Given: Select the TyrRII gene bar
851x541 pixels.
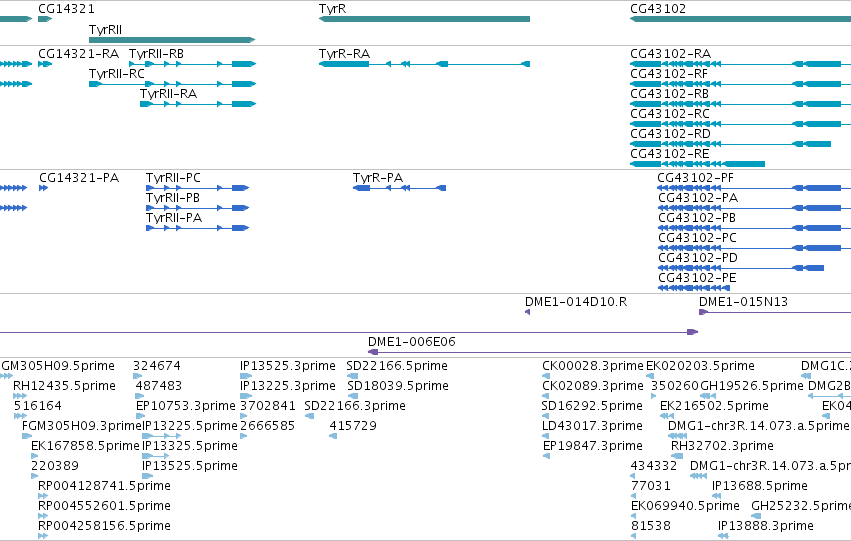Looking at the screenshot, I should (172, 40).
